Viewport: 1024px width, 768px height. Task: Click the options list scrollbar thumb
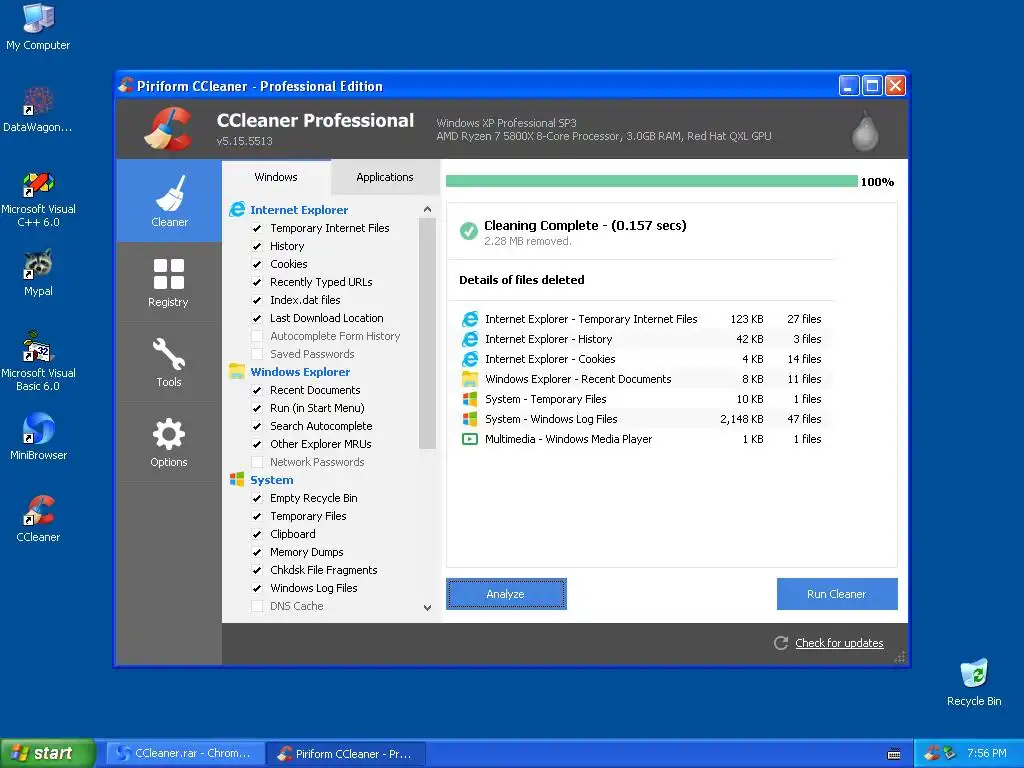(427, 334)
